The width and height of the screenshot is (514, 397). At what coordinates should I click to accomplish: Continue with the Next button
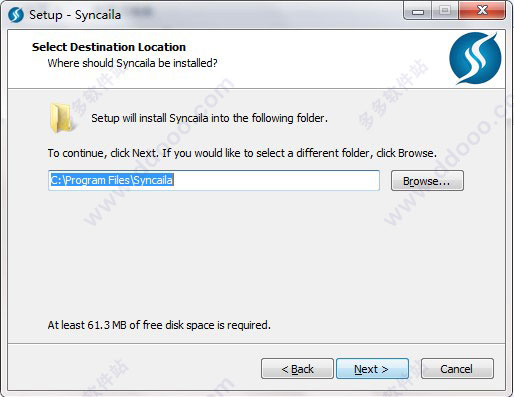point(372,369)
